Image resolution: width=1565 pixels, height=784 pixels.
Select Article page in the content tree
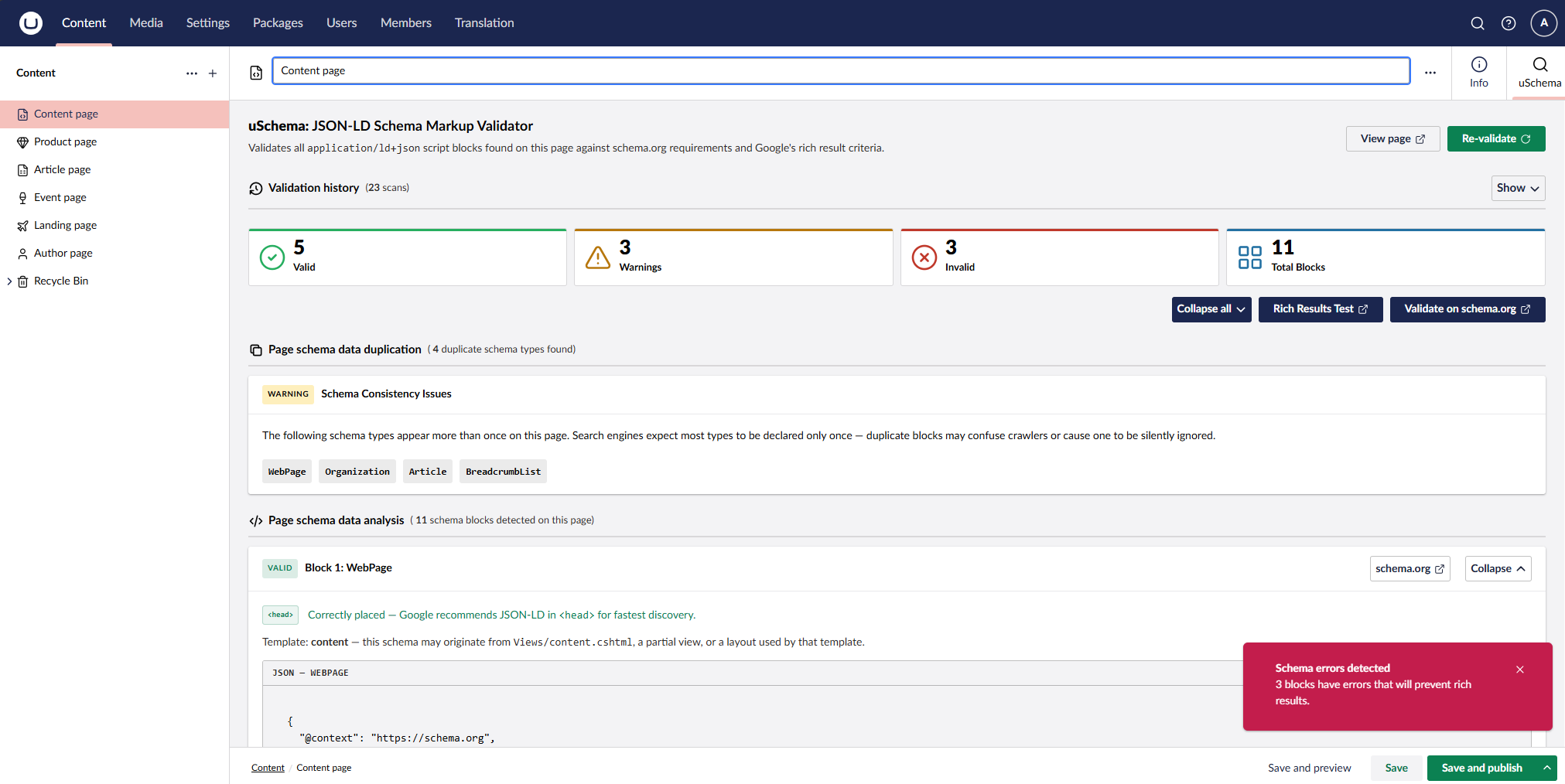(62, 169)
